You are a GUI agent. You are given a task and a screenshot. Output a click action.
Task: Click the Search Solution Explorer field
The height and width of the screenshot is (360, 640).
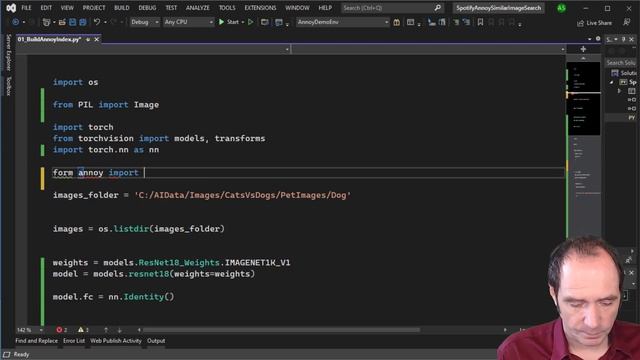[620, 62]
